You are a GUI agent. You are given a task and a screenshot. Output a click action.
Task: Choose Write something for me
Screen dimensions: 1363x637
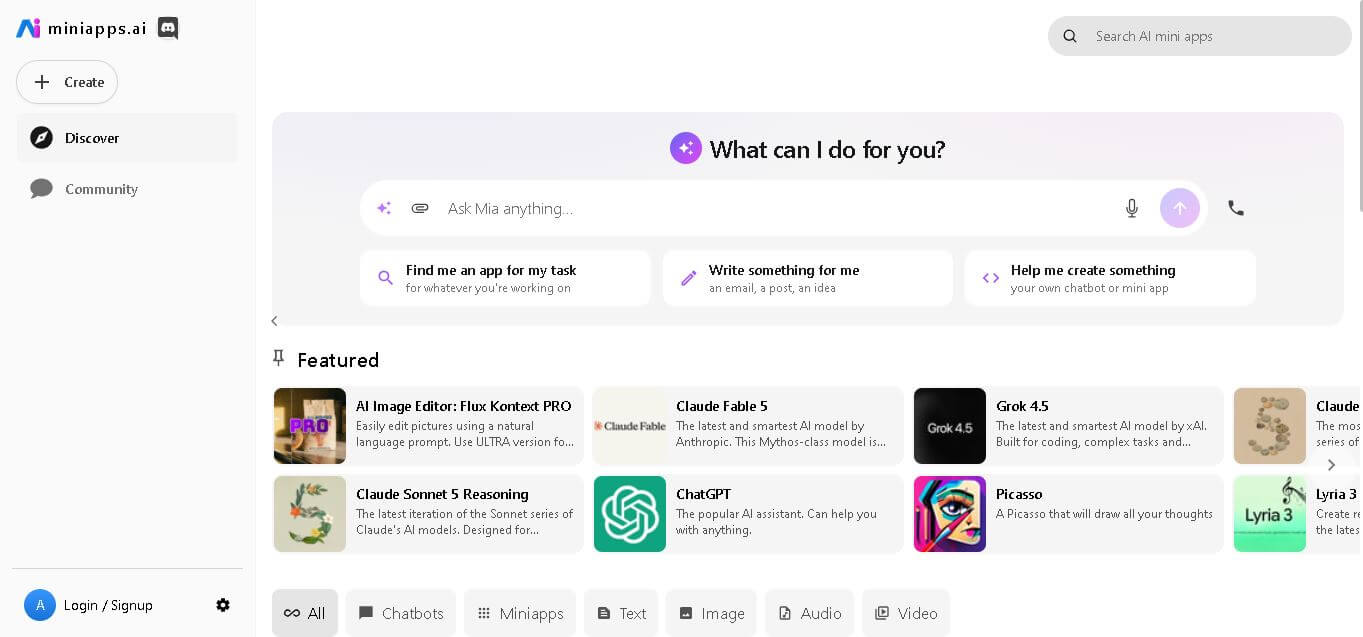807,278
